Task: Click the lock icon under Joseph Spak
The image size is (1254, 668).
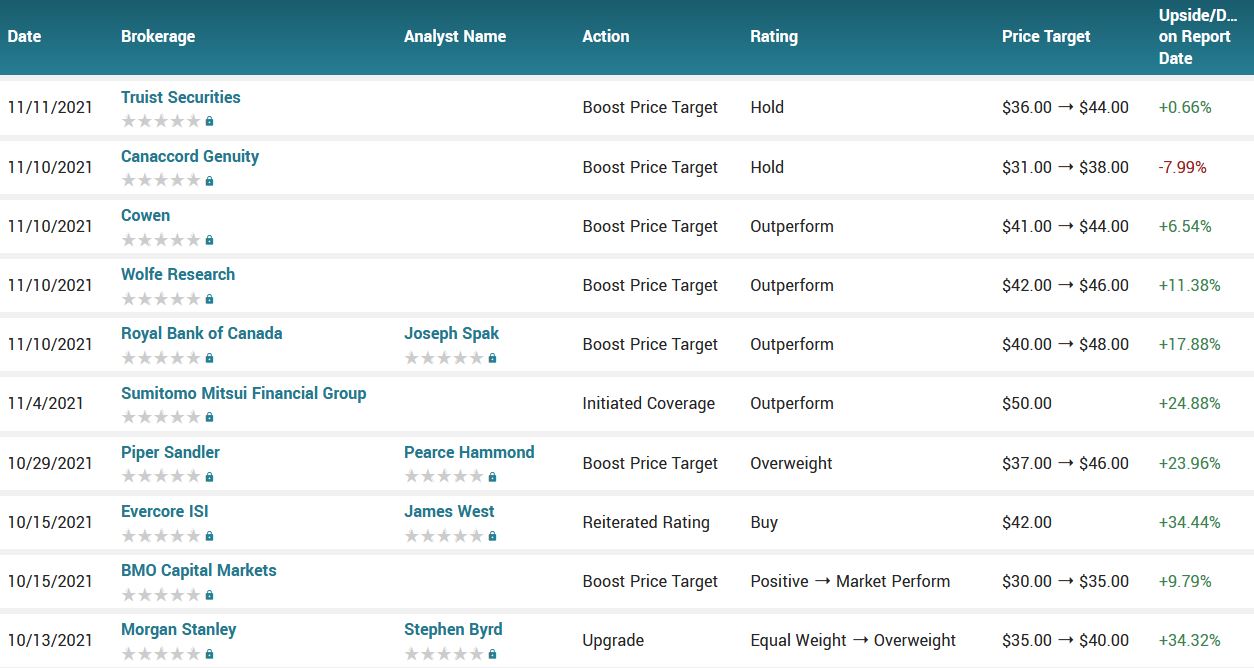Action: coord(492,358)
